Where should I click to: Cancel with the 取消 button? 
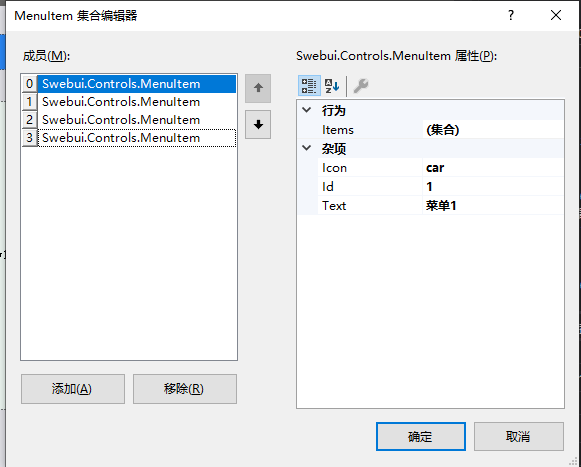pyautogui.click(x=519, y=437)
